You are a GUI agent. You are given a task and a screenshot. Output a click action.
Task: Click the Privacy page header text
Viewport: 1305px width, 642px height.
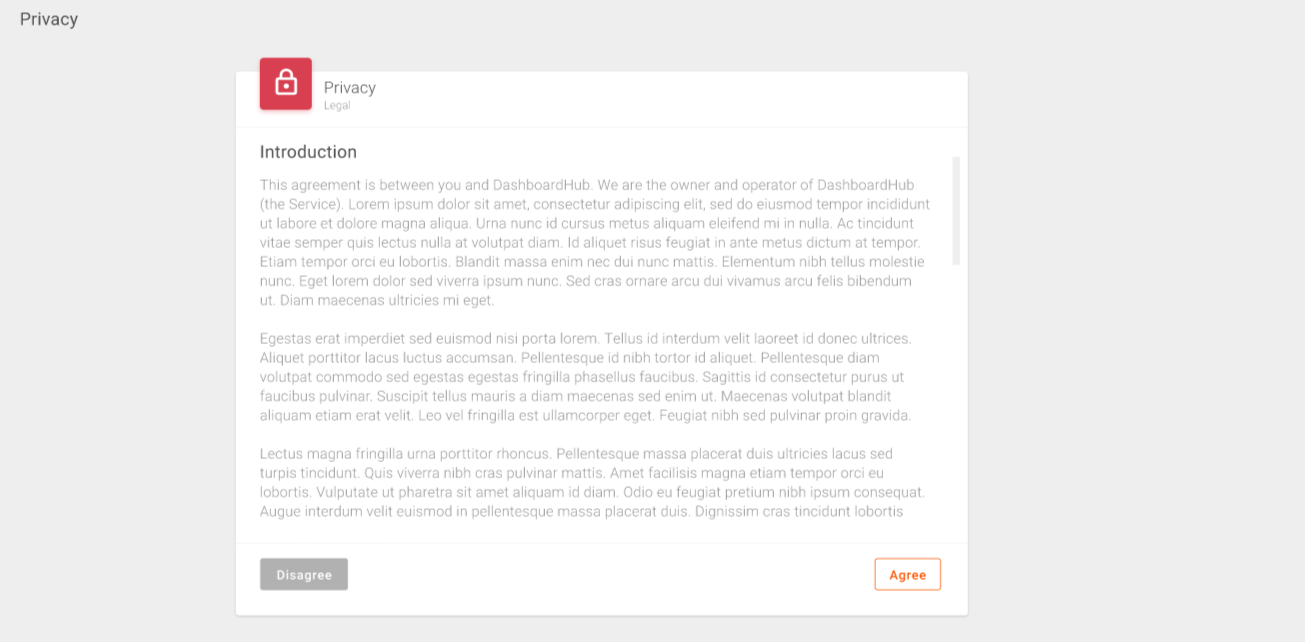click(x=48, y=18)
